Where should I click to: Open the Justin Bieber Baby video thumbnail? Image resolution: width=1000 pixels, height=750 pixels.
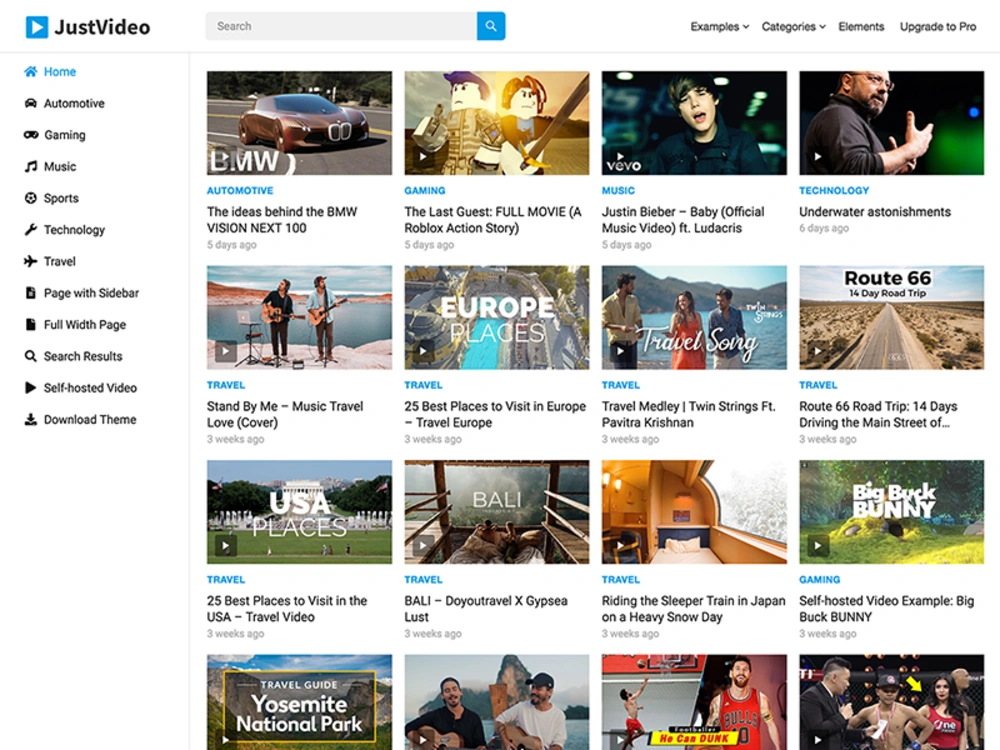(x=694, y=122)
